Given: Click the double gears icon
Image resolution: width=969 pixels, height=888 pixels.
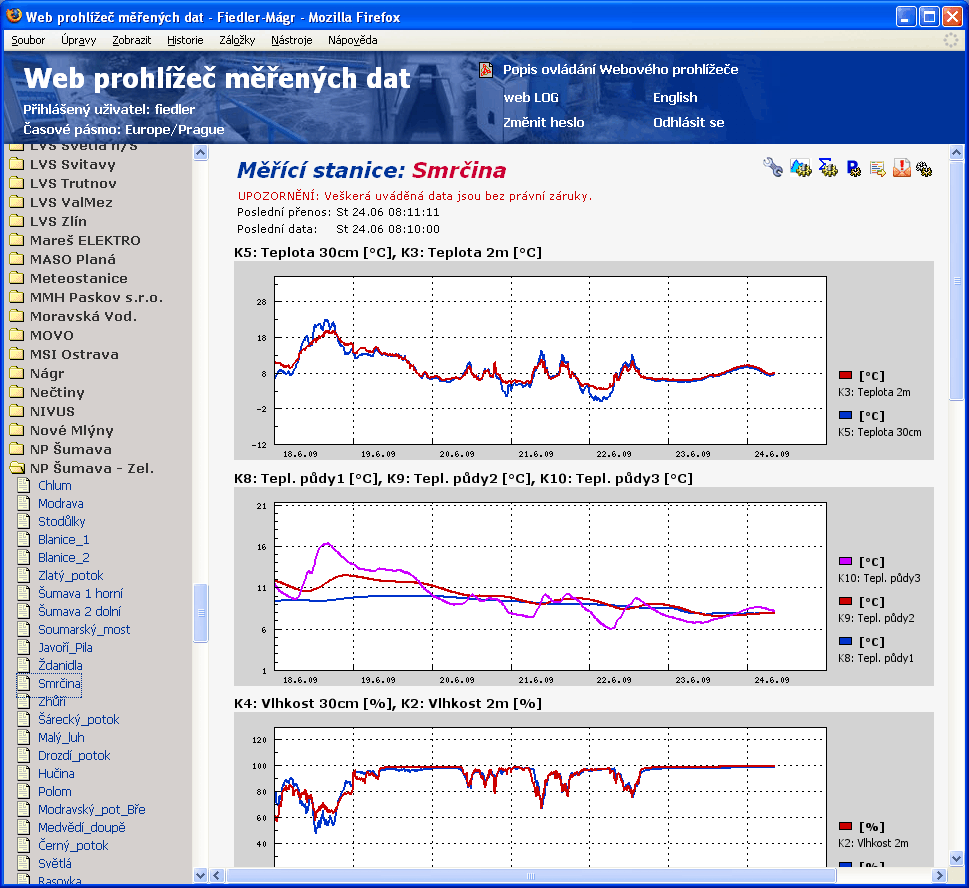Looking at the screenshot, I should [x=924, y=169].
